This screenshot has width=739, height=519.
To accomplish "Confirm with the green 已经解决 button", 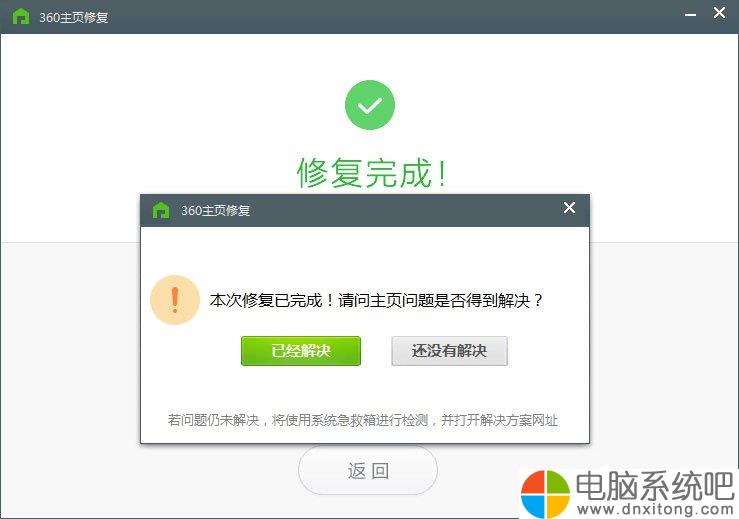I will tap(301, 351).
